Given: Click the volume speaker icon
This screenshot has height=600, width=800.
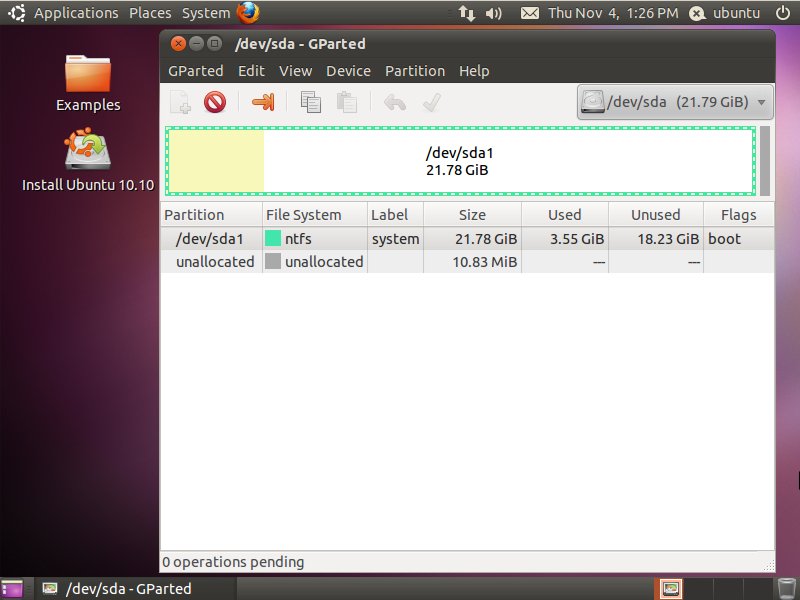Looking at the screenshot, I should (x=493, y=13).
